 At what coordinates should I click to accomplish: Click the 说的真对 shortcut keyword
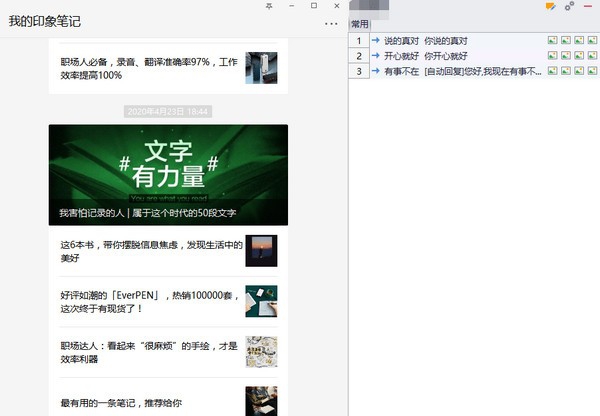[x=401, y=41]
